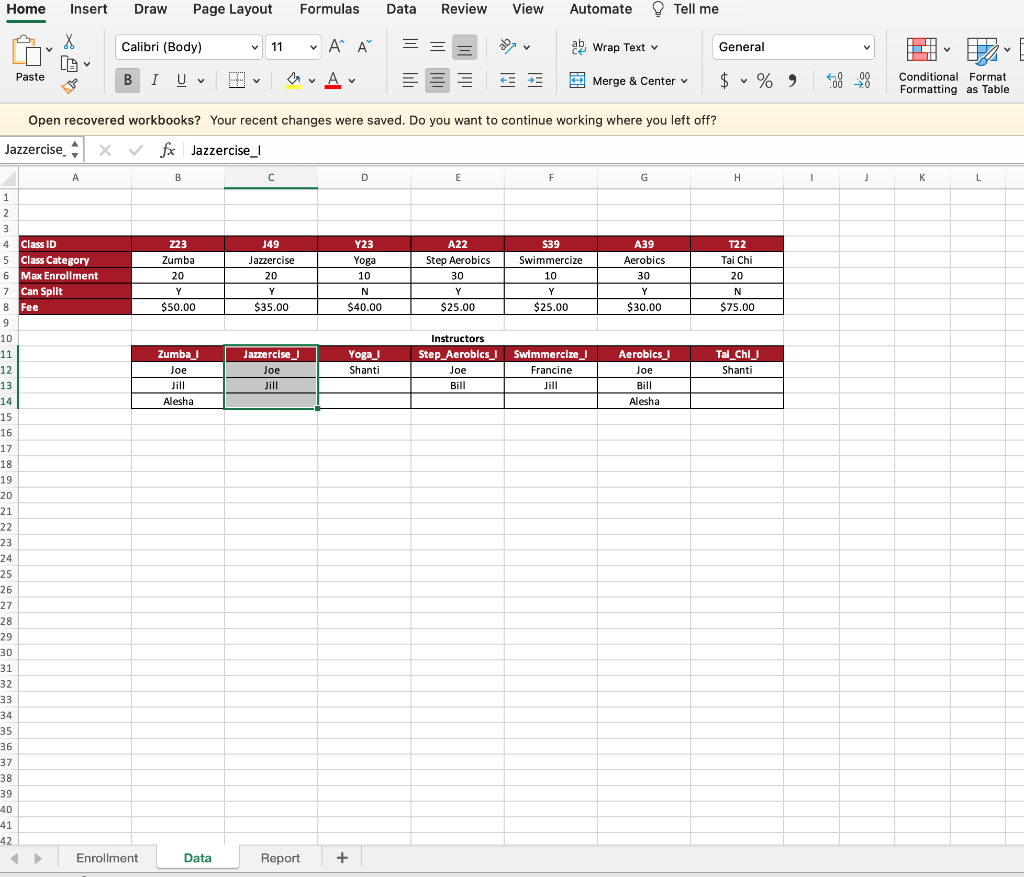Viewport: 1024px width, 877px height.
Task: Toggle center horizontal alignment
Action: coord(436,81)
